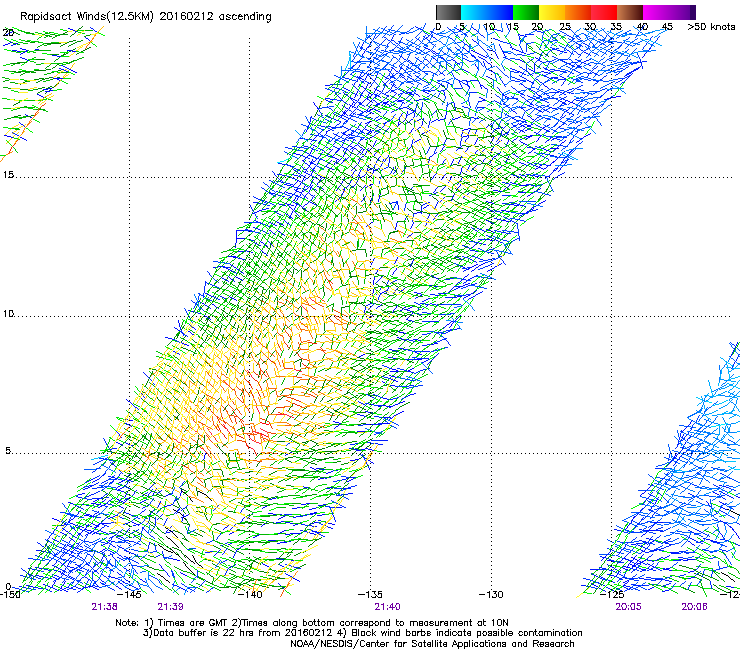
Task: Click the '45' legend label
Action: point(667,27)
